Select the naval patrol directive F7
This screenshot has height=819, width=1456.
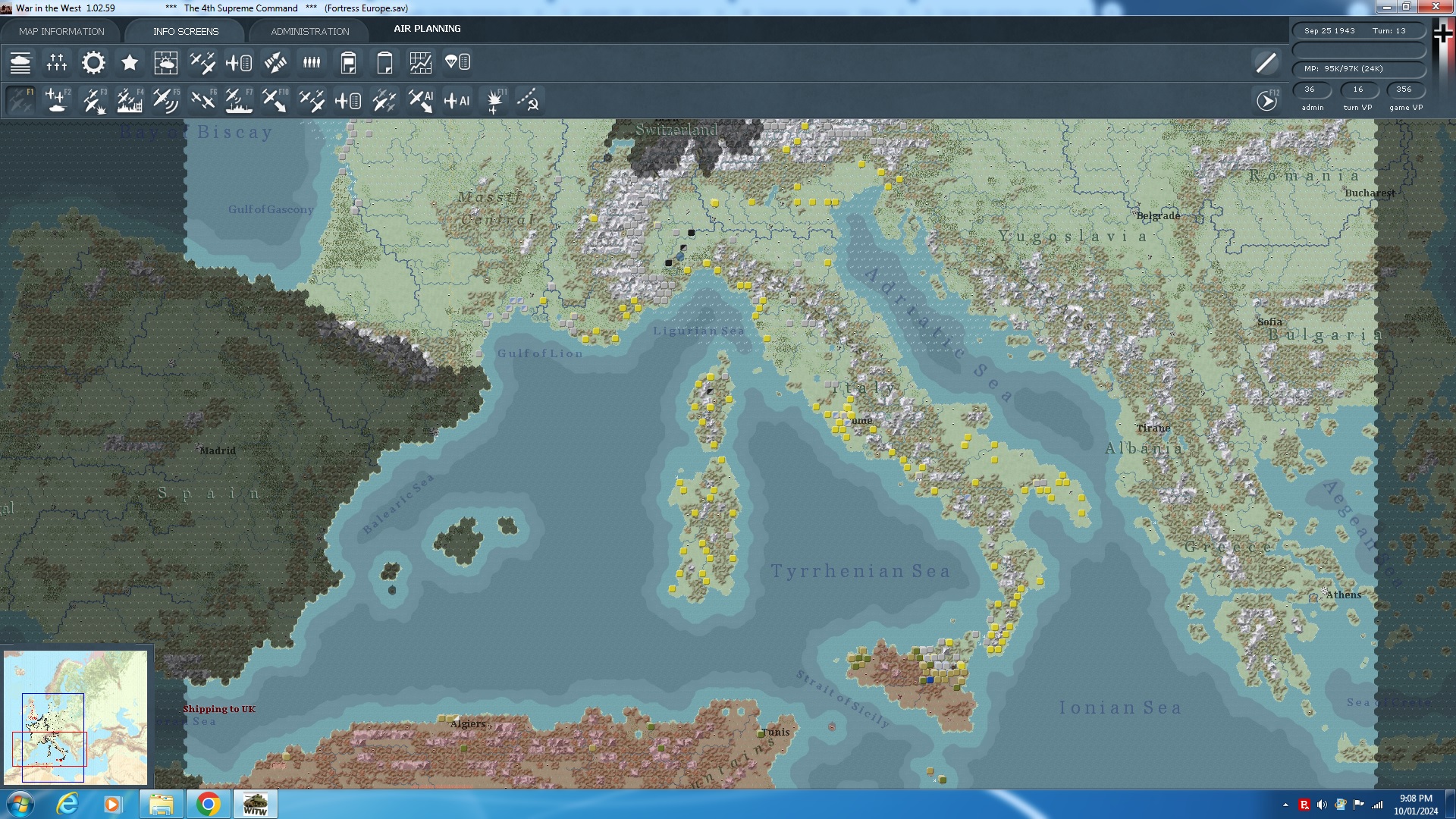coord(239,99)
